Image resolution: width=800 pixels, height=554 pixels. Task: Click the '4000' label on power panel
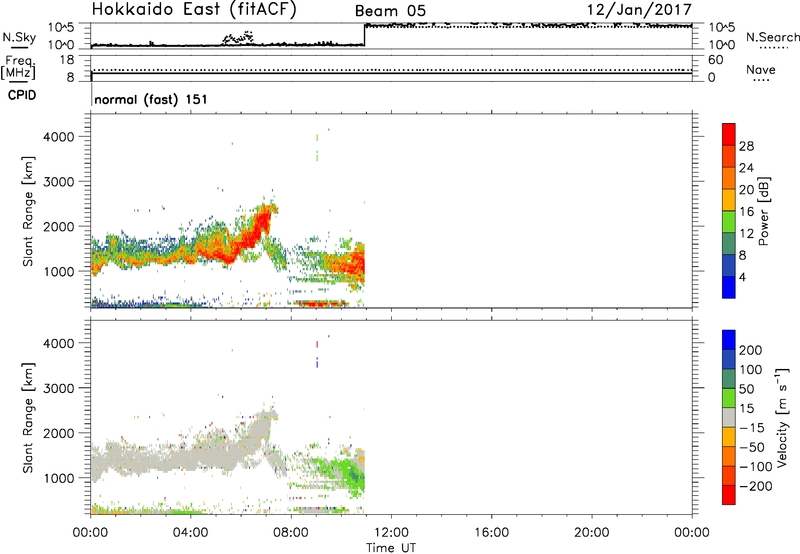[58, 137]
